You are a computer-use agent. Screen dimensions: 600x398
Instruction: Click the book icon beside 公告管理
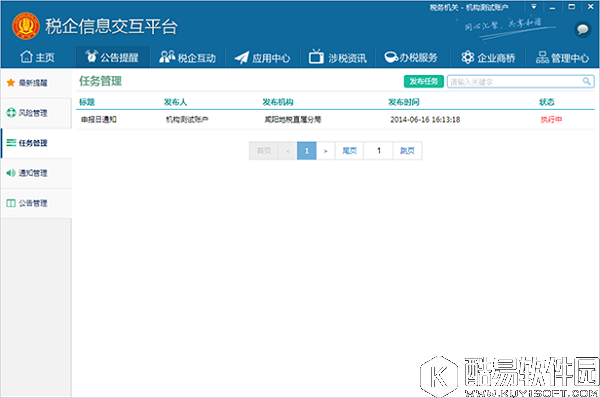[11, 203]
